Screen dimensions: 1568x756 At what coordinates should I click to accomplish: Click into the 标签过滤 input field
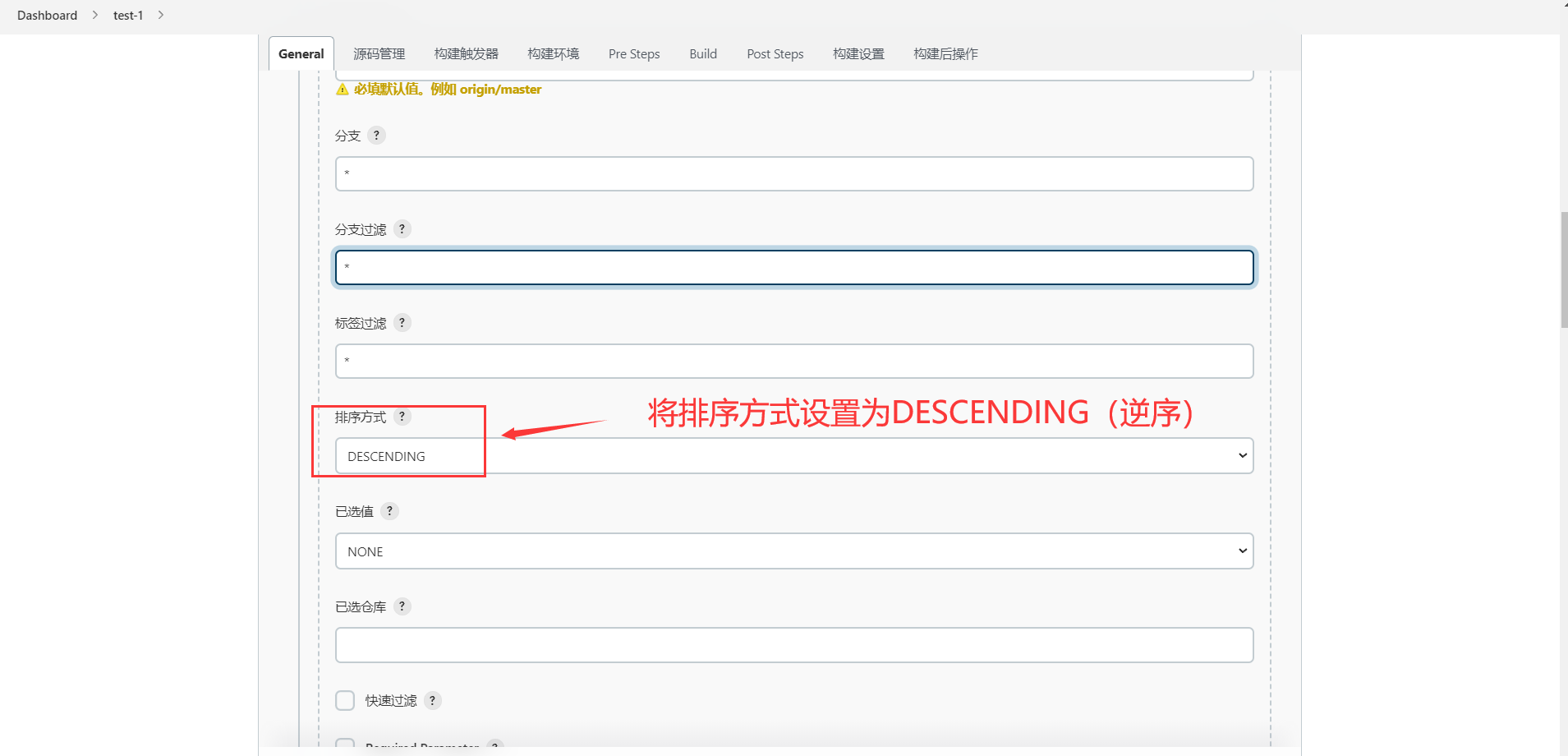(794, 361)
